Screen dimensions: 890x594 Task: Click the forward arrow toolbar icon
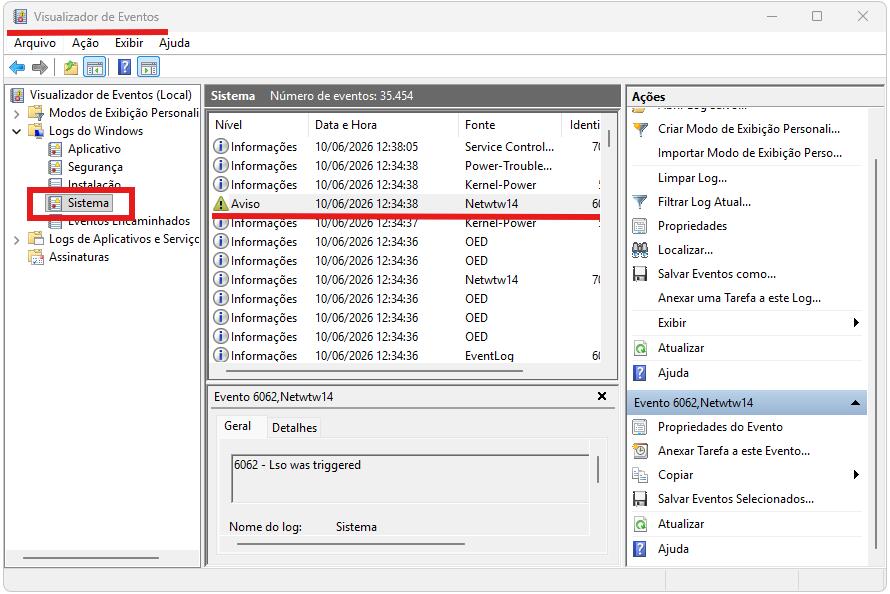coord(40,68)
